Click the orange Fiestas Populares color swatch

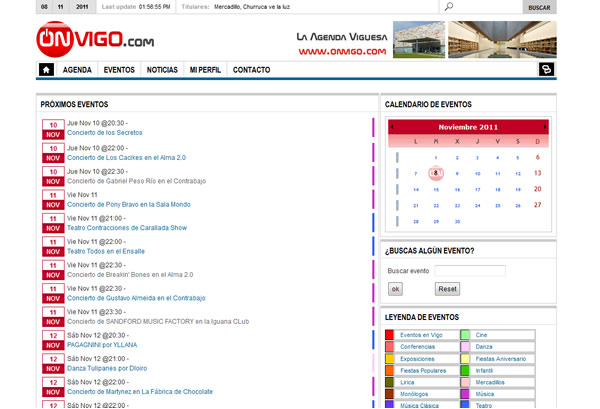point(390,370)
